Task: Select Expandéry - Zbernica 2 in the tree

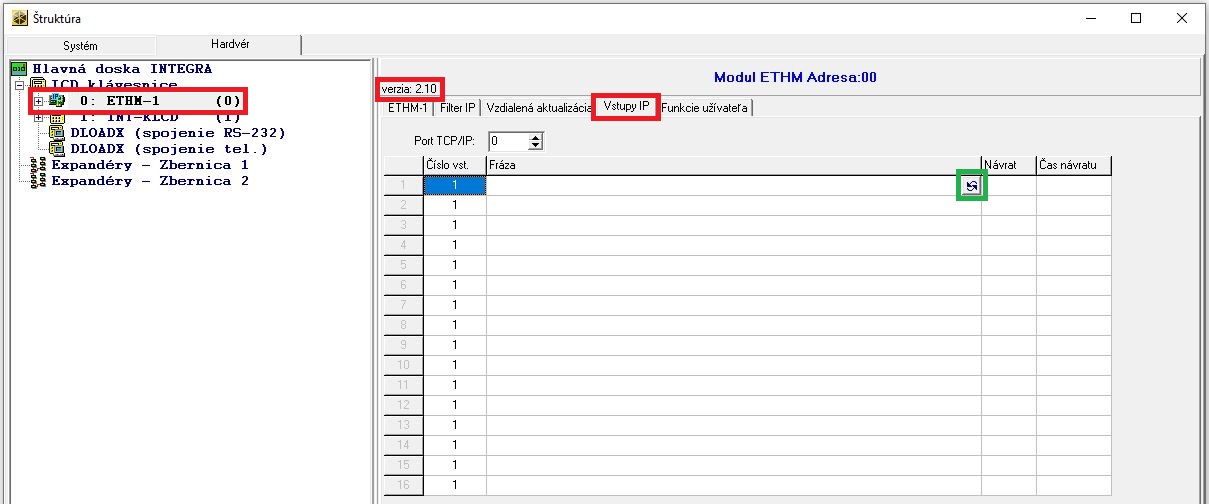Action: click(x=150, y=181)
